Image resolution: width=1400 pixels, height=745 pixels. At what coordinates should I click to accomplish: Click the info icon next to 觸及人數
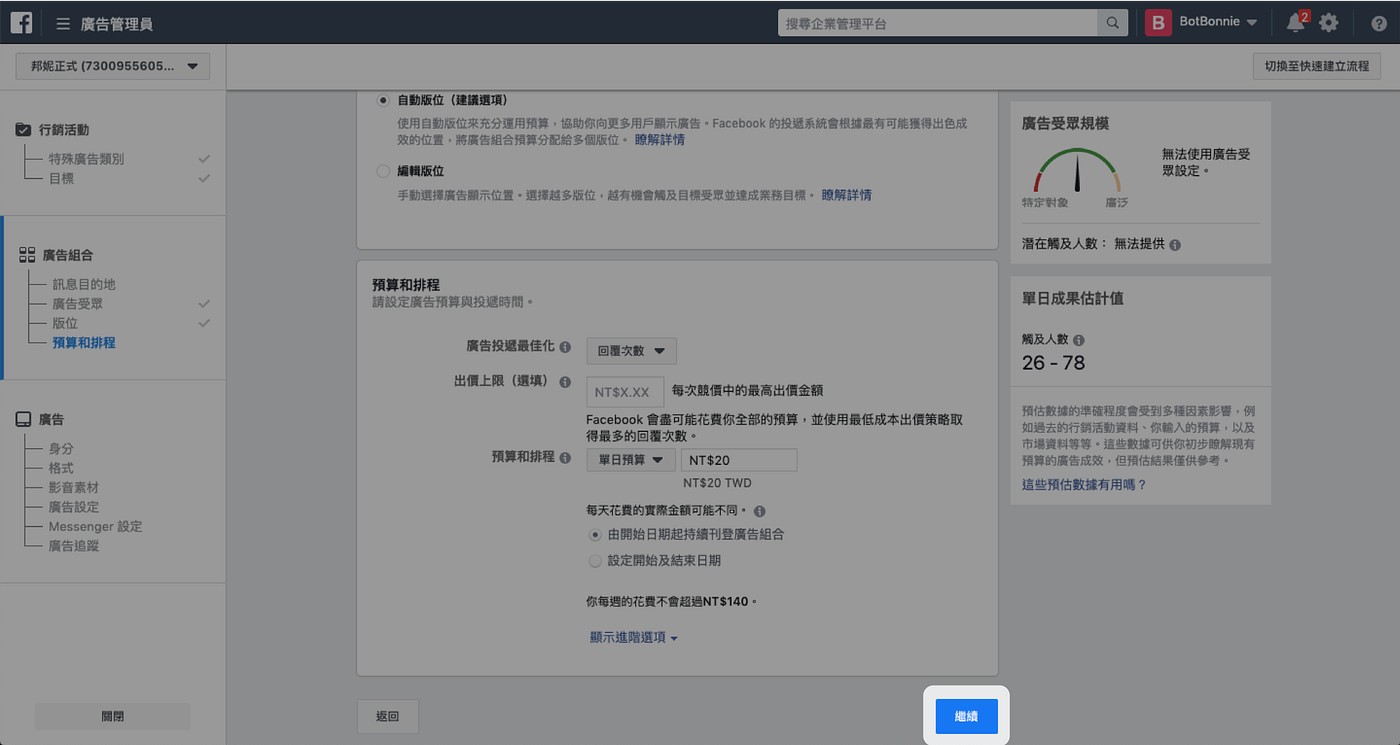click(x=1078, y=340)
